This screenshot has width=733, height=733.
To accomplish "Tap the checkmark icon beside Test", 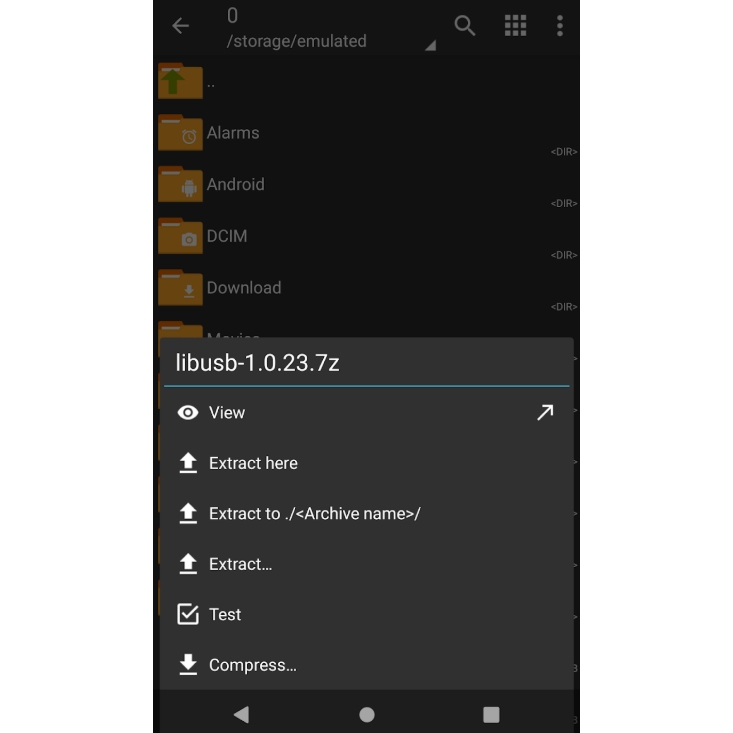I will 188,614.
